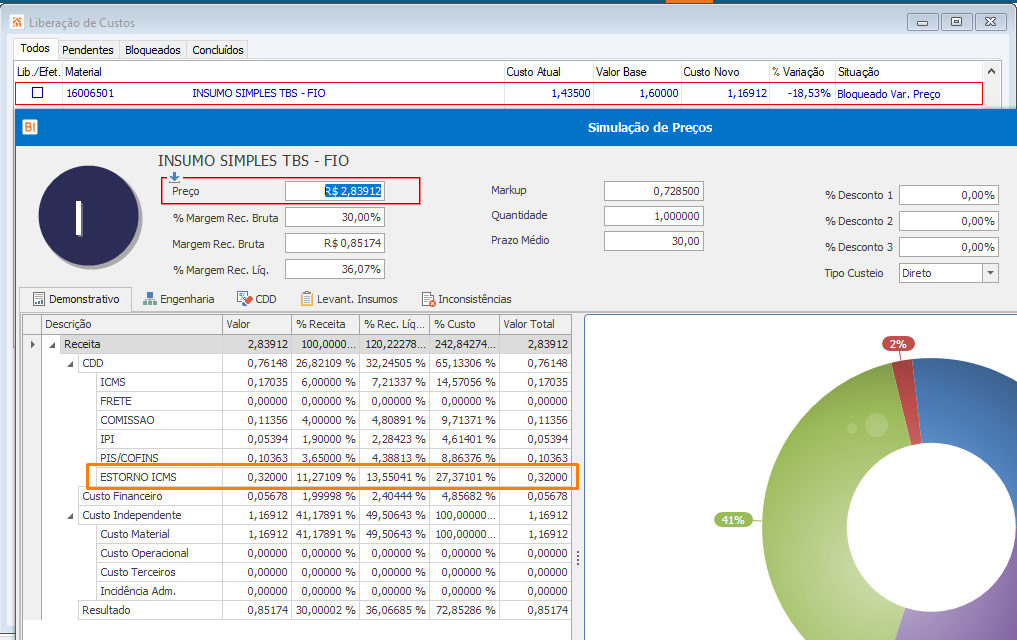Click the round 'I' product avatar
This screenshot has height=640, width=1017.
pos(89,217)
